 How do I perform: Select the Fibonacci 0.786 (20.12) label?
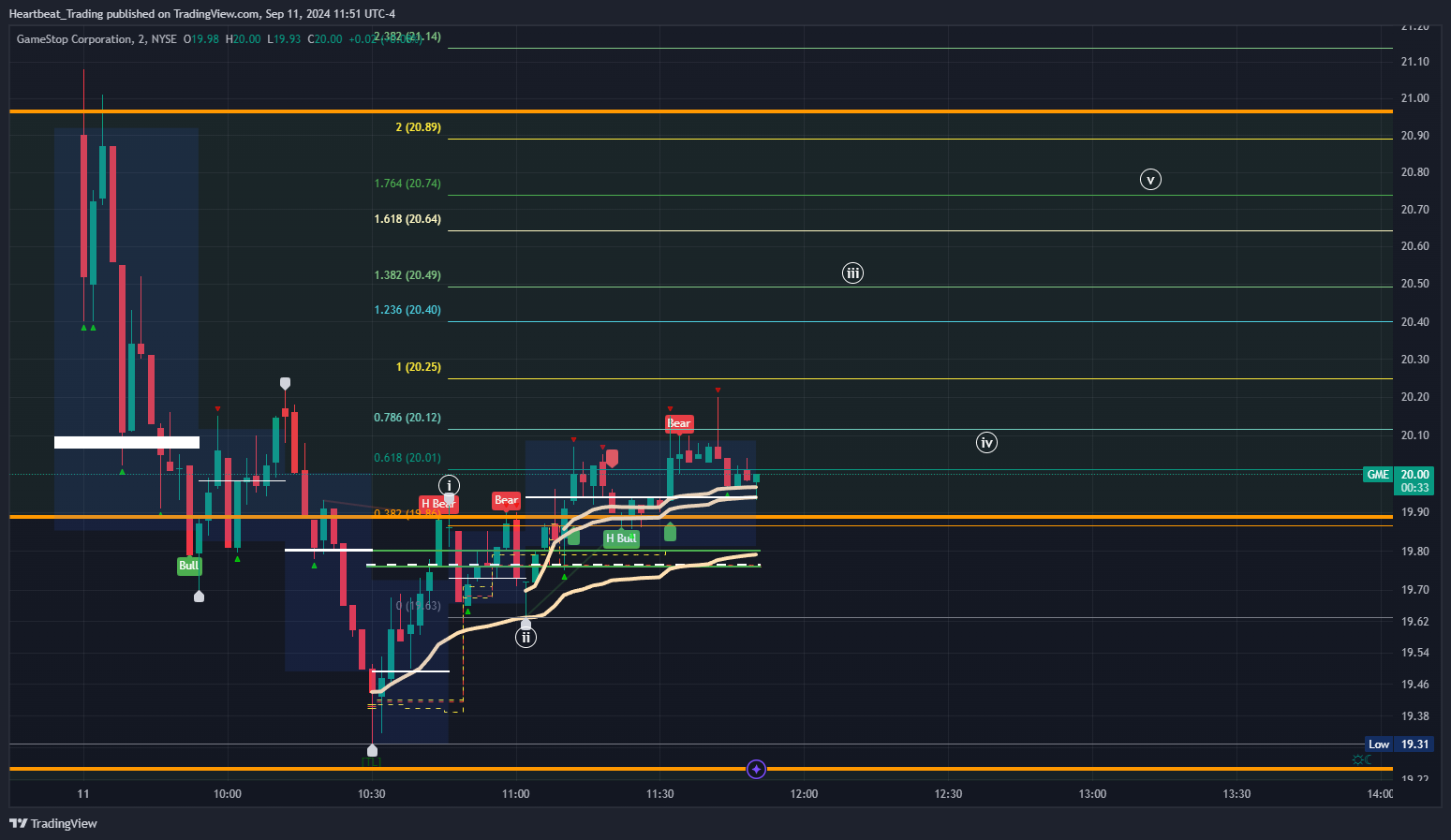coord(407,418)
